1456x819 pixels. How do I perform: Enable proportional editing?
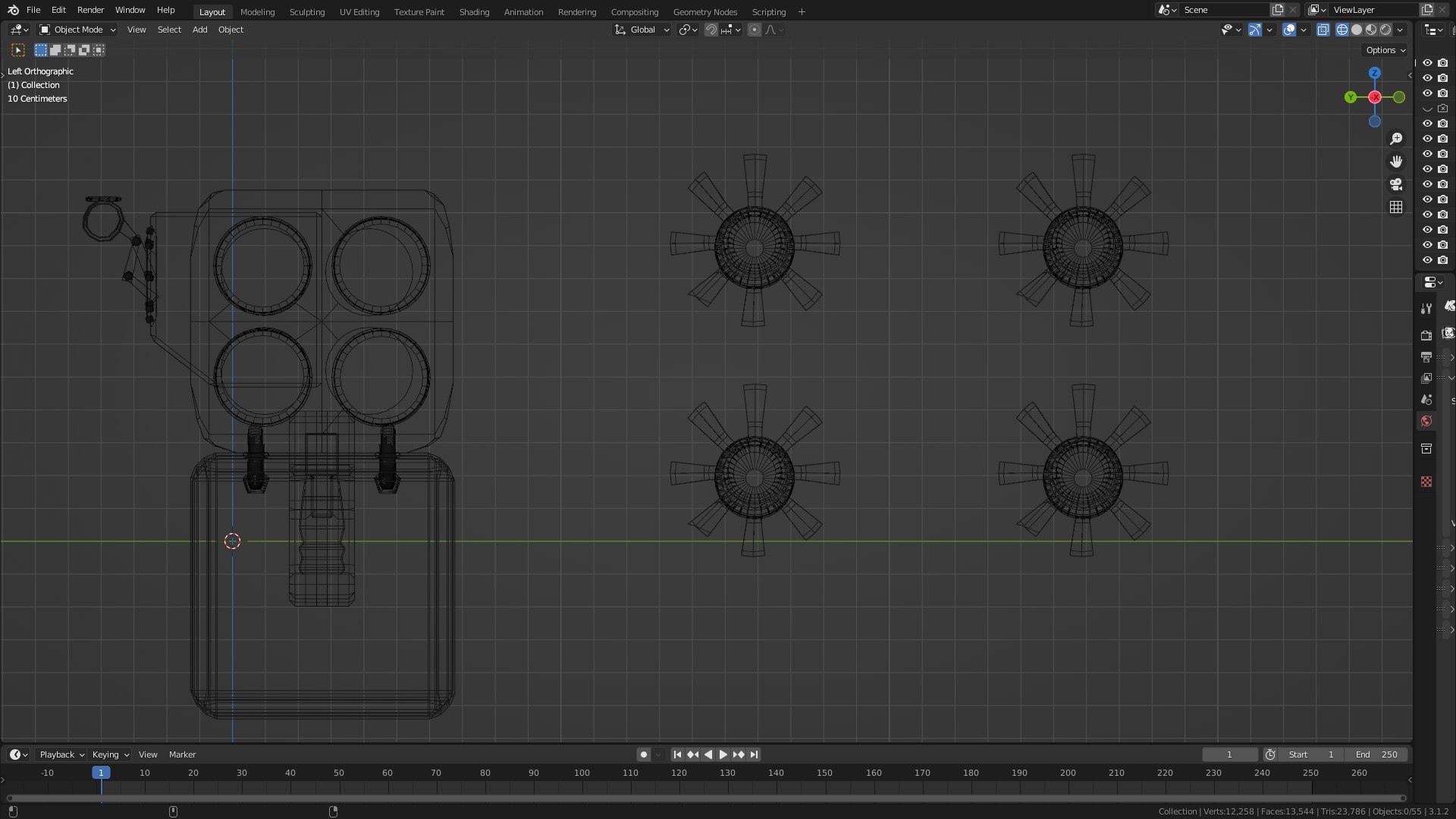click(x=754, y=30)
